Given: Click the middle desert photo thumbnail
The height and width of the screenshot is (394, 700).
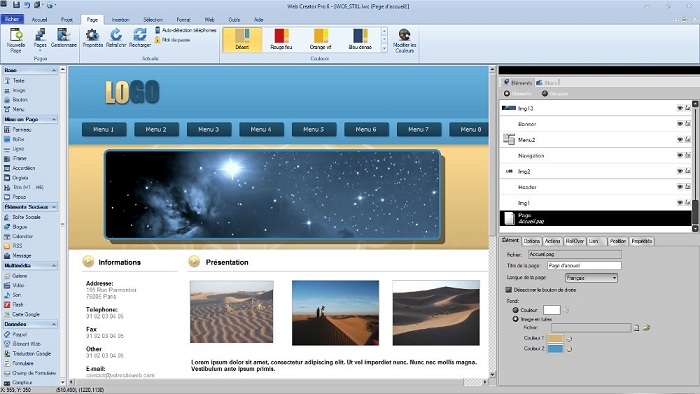Looking at the screenshot, I should tap(335, 313).
